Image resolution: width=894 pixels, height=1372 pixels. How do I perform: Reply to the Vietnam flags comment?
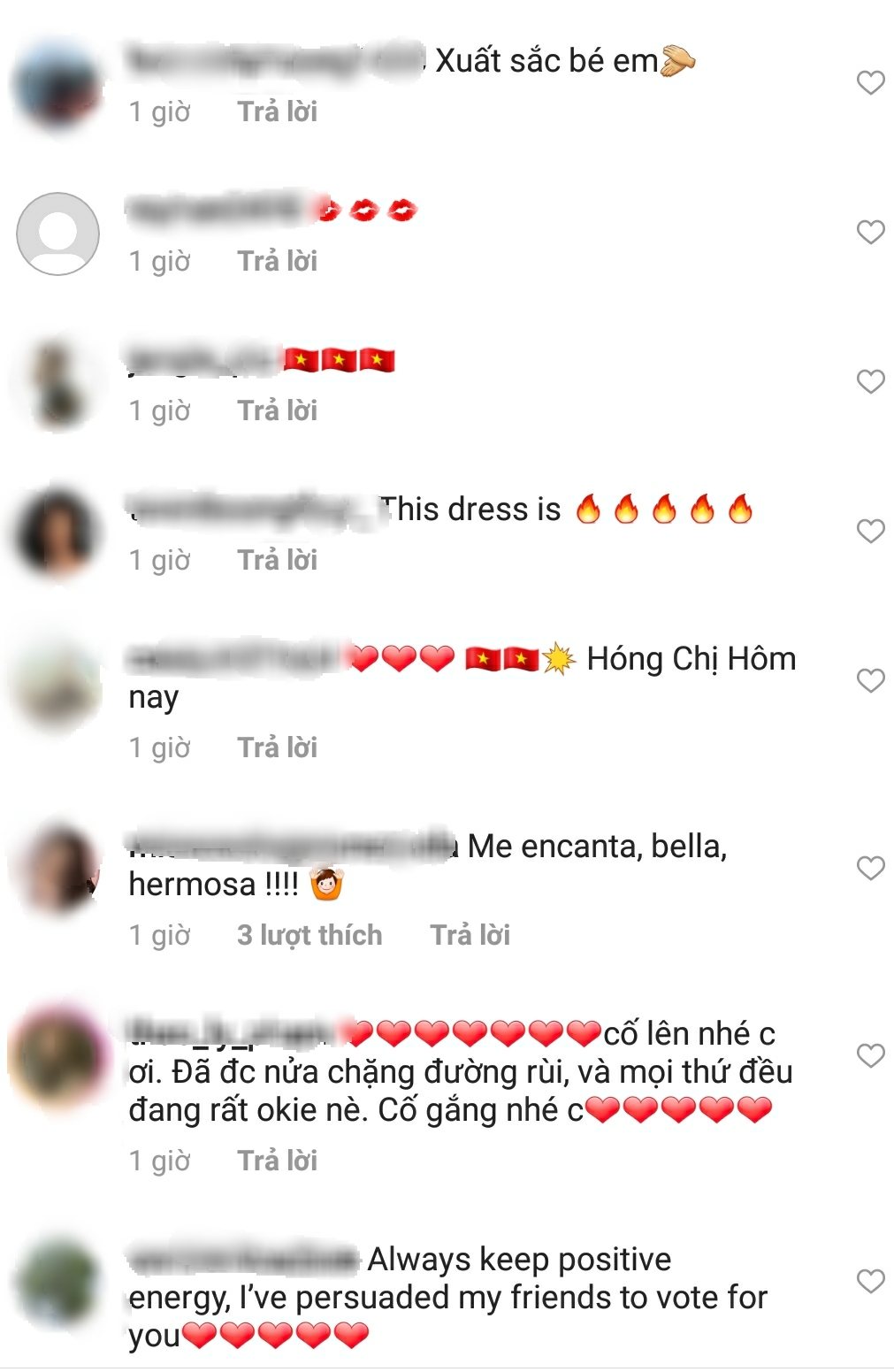coord(277,410)
